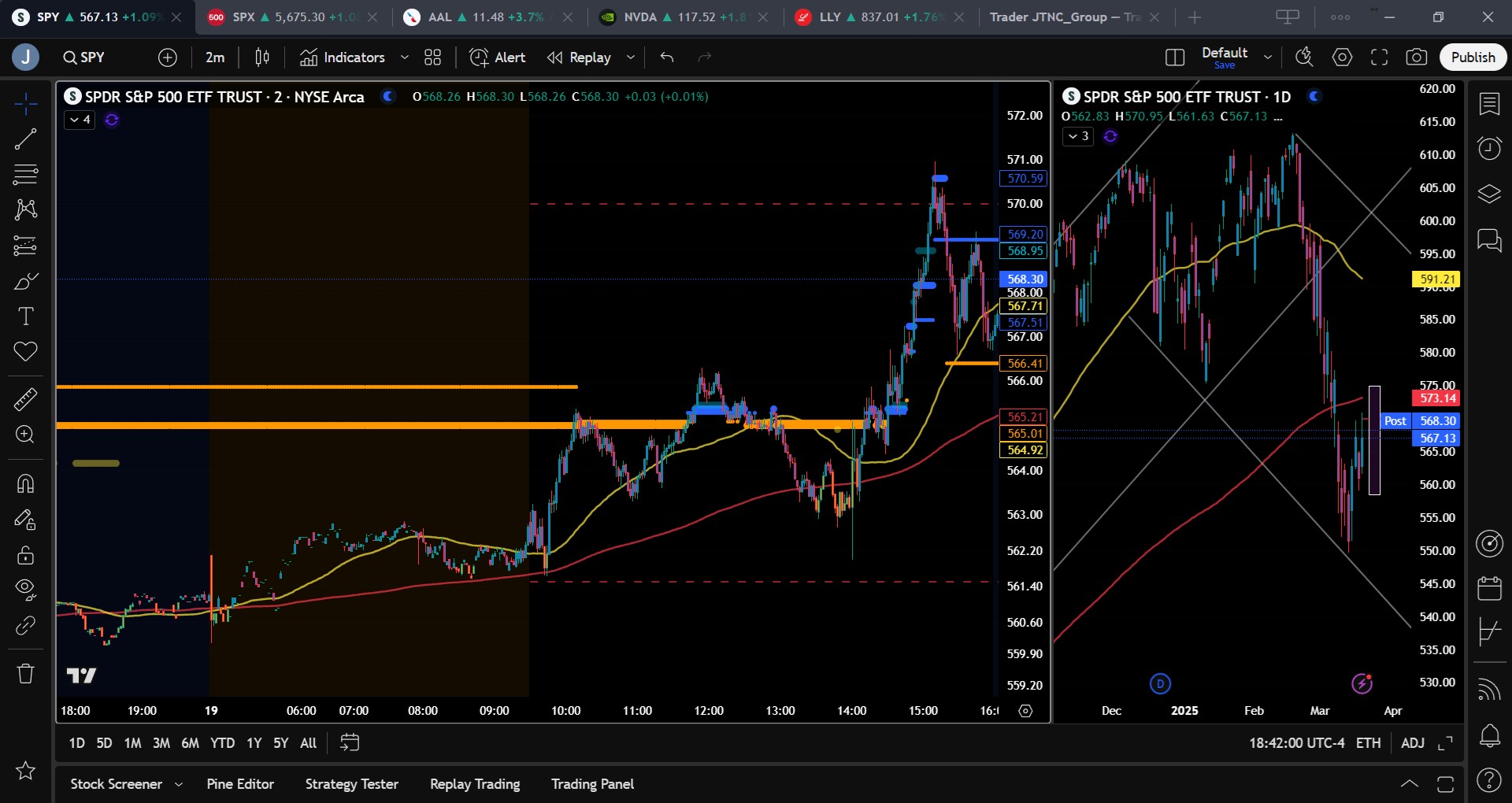Select the trend line drawing tool
Image resolution: width=1512 pixels, height=803 pixels.
[x=25, y=139]
